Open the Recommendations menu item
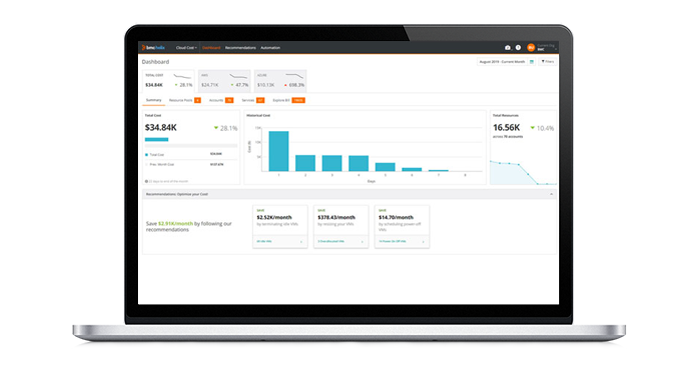690x368 pixels. [x=240, y=48]
